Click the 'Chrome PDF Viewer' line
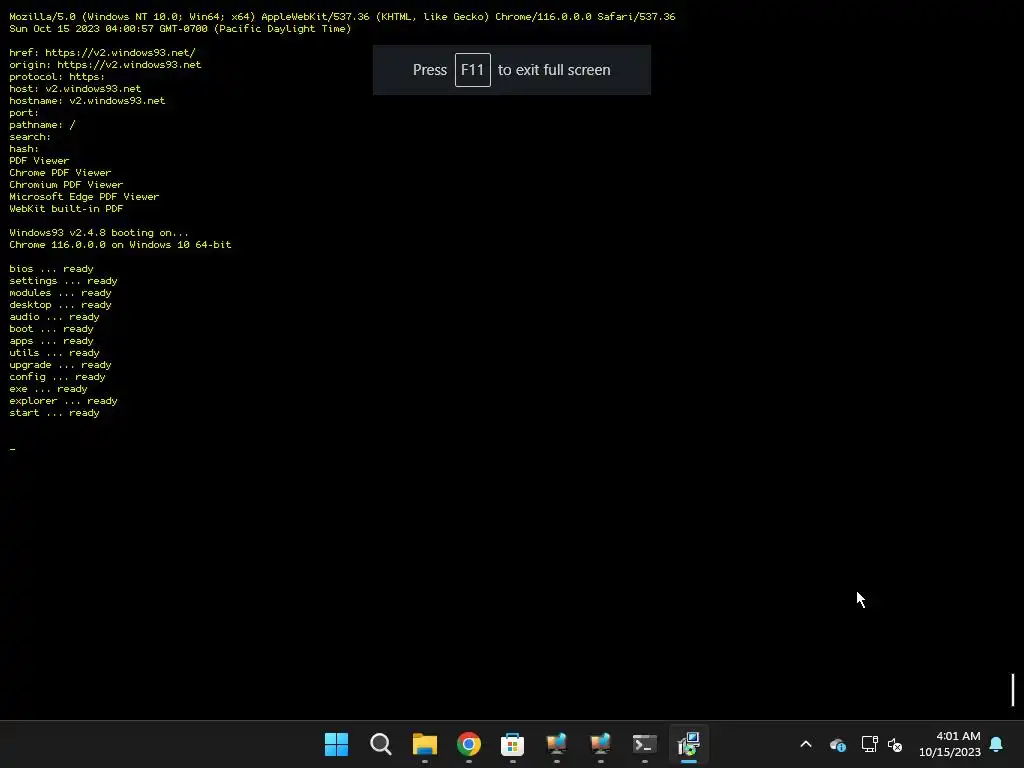The image size is (1024, 768). pyautogui.click(x=60, y=172)
